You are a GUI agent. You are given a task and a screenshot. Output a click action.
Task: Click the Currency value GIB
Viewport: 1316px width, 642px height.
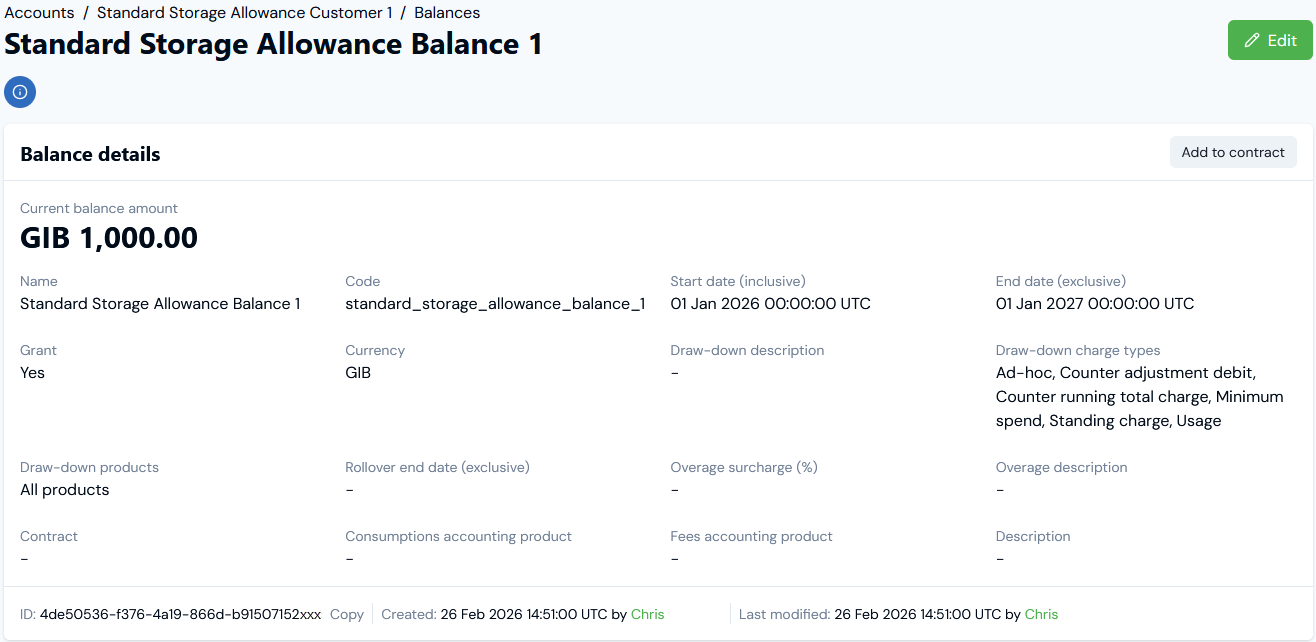359,372
